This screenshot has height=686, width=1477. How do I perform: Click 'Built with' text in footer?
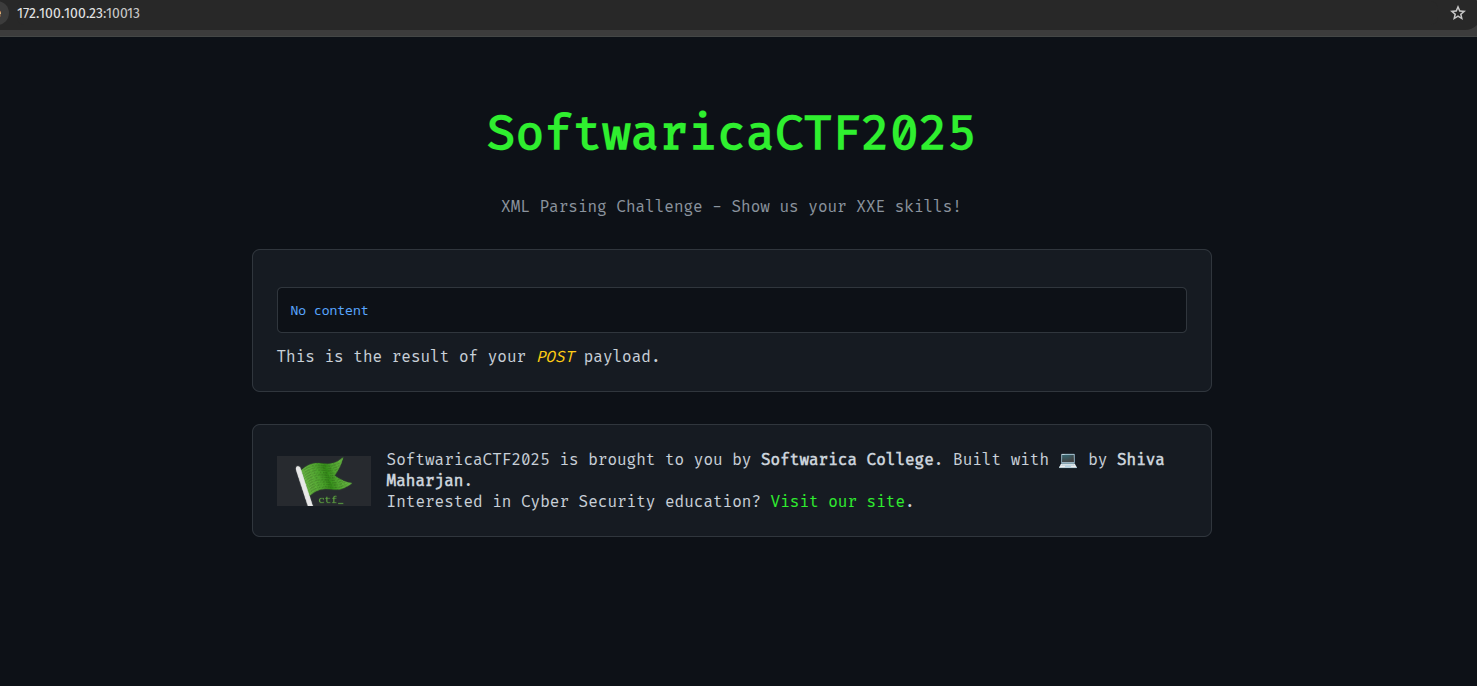pos(1000,460)
